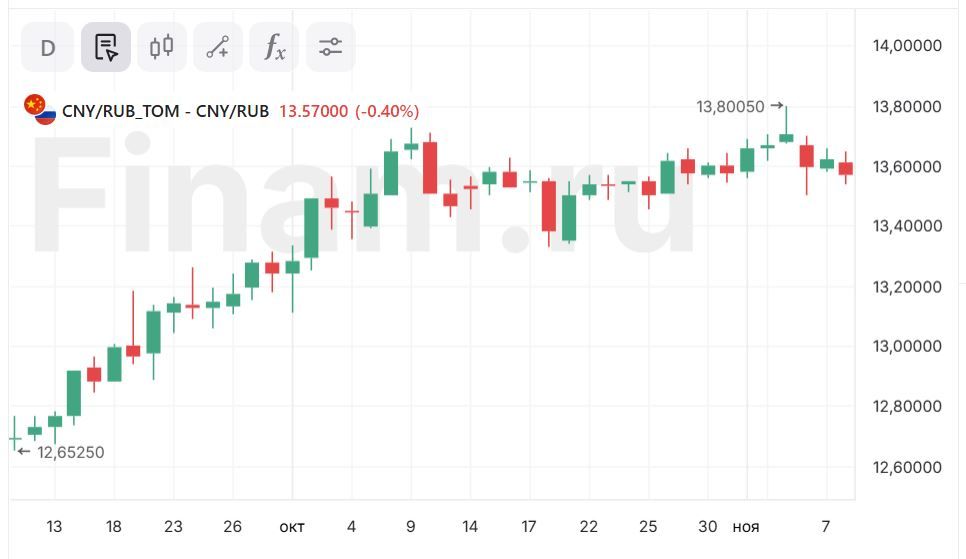Click the 12,60000 price axis label
The image size is (966, 559).
907,467
